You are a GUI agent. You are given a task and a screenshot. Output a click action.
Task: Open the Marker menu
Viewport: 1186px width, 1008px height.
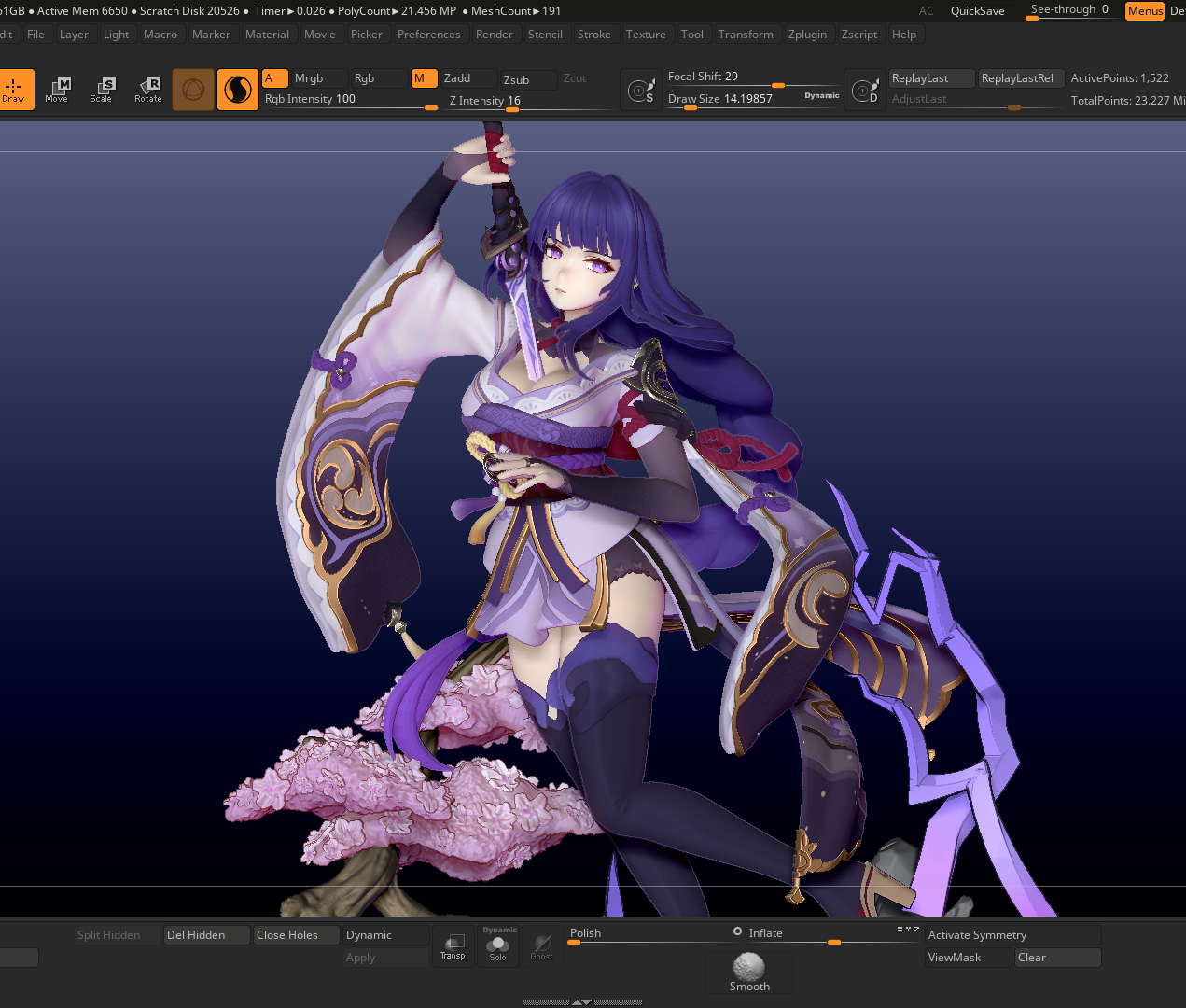[x=211, y=35]
